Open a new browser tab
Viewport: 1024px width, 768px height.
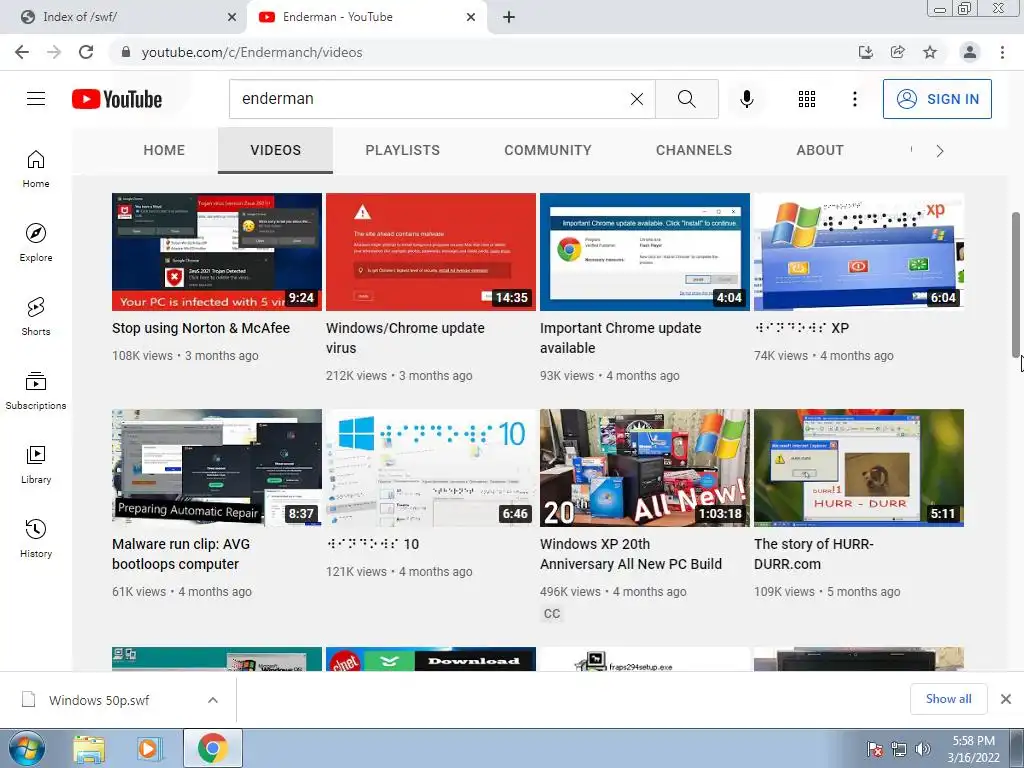(509, 17)
